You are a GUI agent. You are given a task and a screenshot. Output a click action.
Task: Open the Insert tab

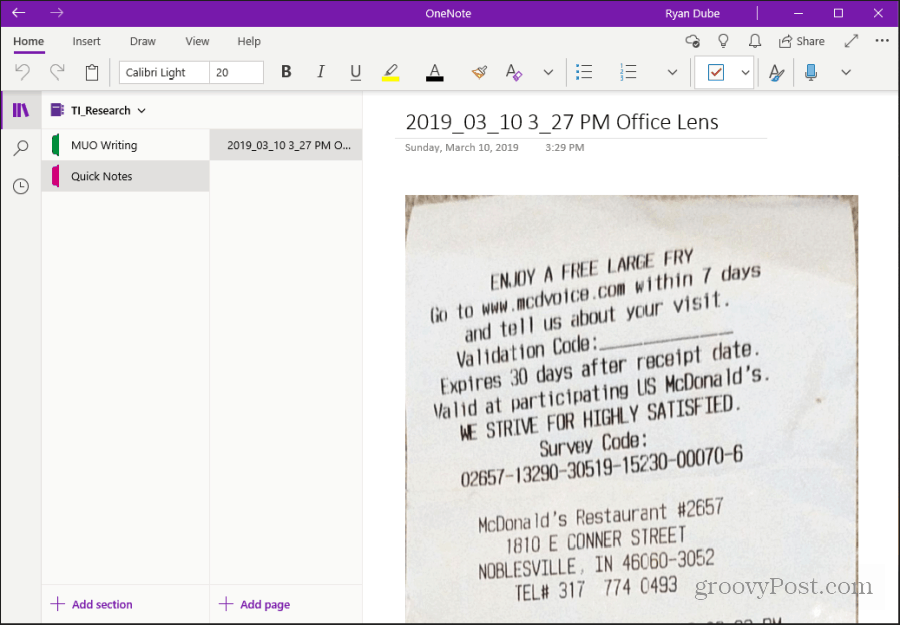pyautogui.click(x=86, y=41)
